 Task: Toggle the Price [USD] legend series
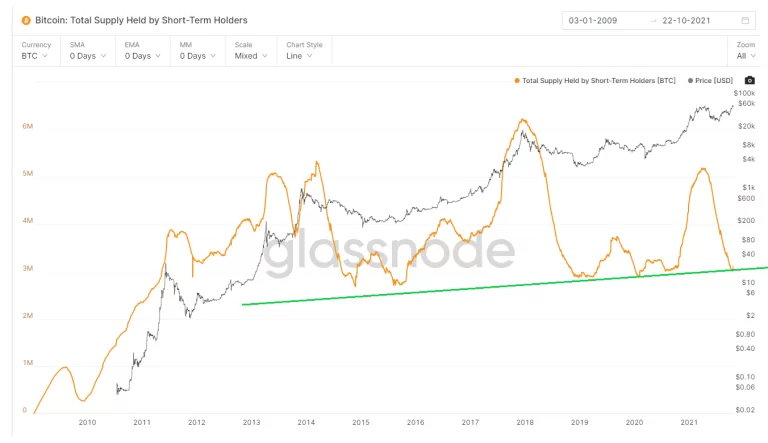point(714,80)
